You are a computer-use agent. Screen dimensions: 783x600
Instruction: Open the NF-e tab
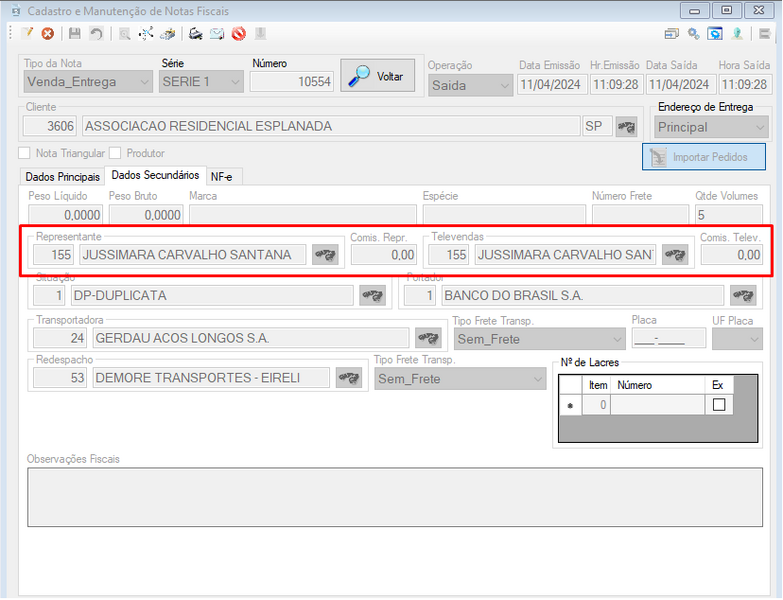point(222,177)
